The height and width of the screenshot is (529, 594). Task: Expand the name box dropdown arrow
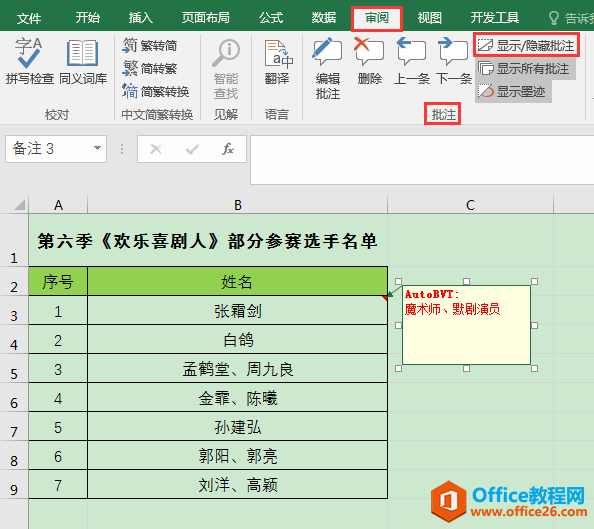[97, 148]
